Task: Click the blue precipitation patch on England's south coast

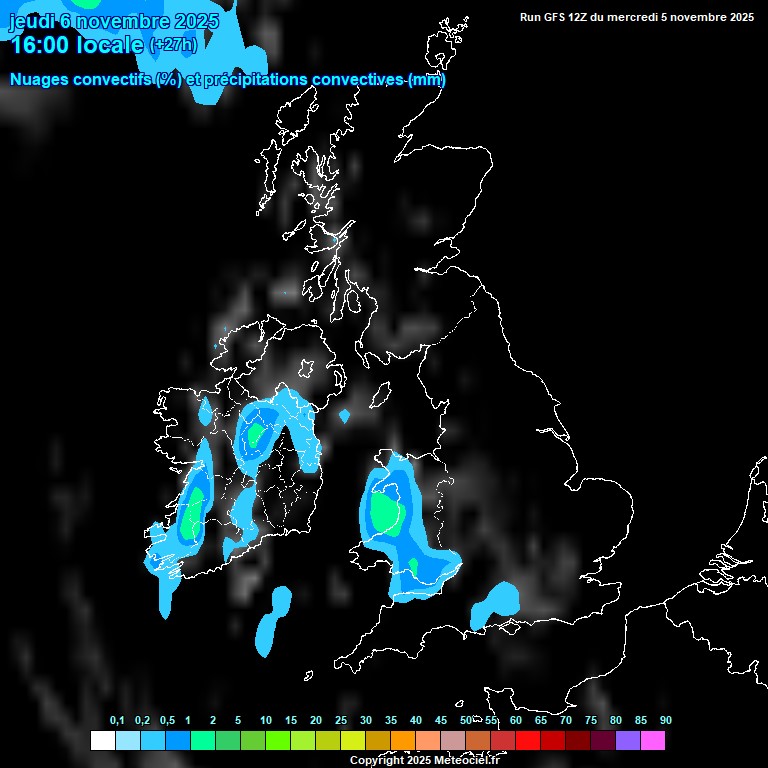Action: tap(495, 604)
